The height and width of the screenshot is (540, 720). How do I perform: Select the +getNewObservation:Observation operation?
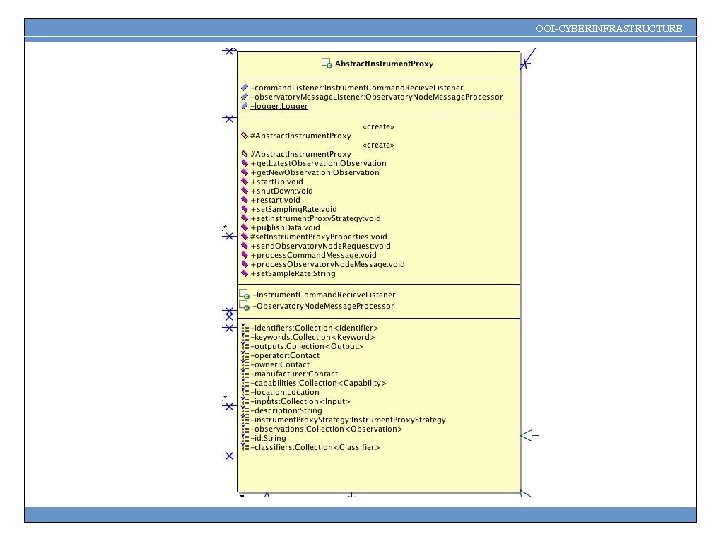pos(315,172)
